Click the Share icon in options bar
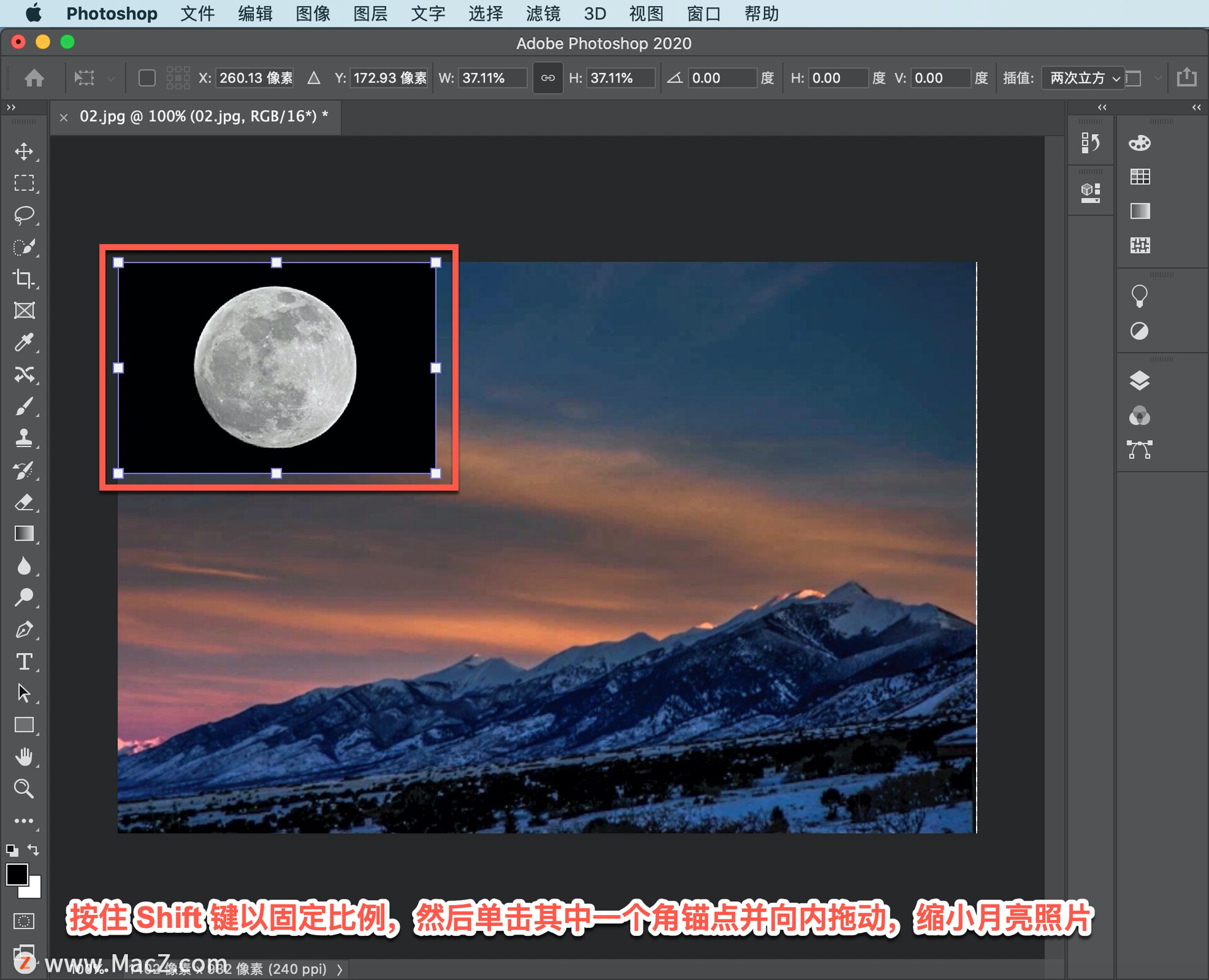The height and width of the screenshot is (980, 1209). coord(1187,77)
